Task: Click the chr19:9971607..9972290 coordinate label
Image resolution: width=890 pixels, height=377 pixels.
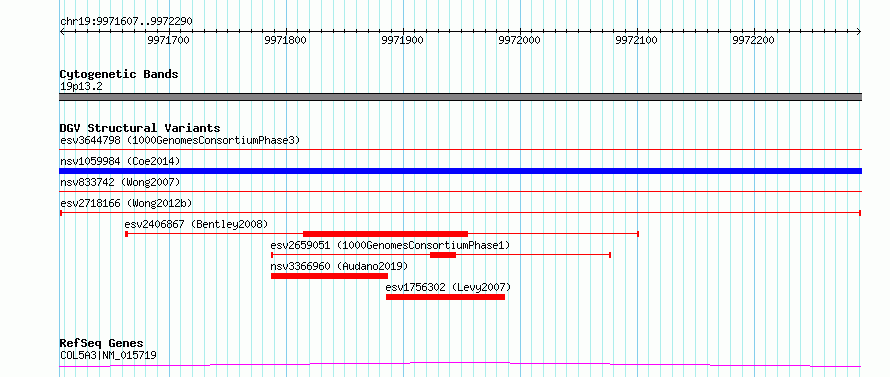Action: coord(126,22)
